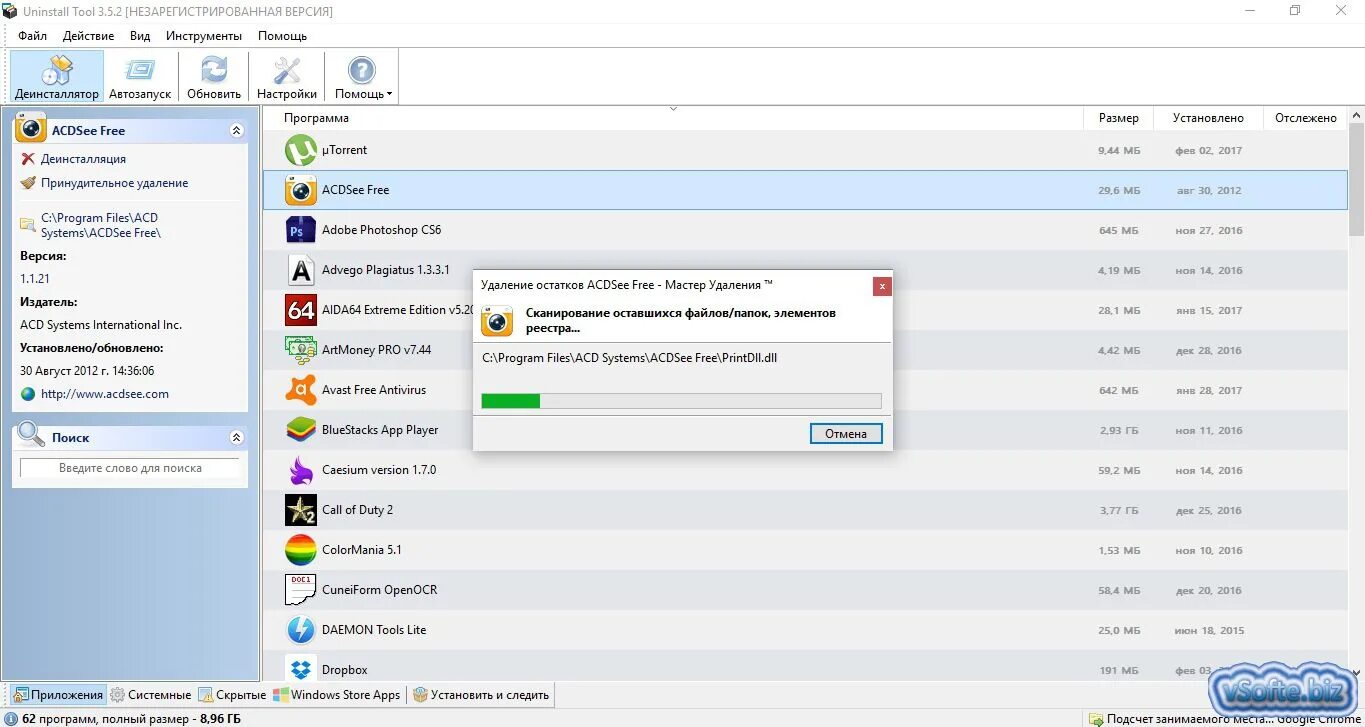
Task: Click the green scan progress bar
Action: 681,401
